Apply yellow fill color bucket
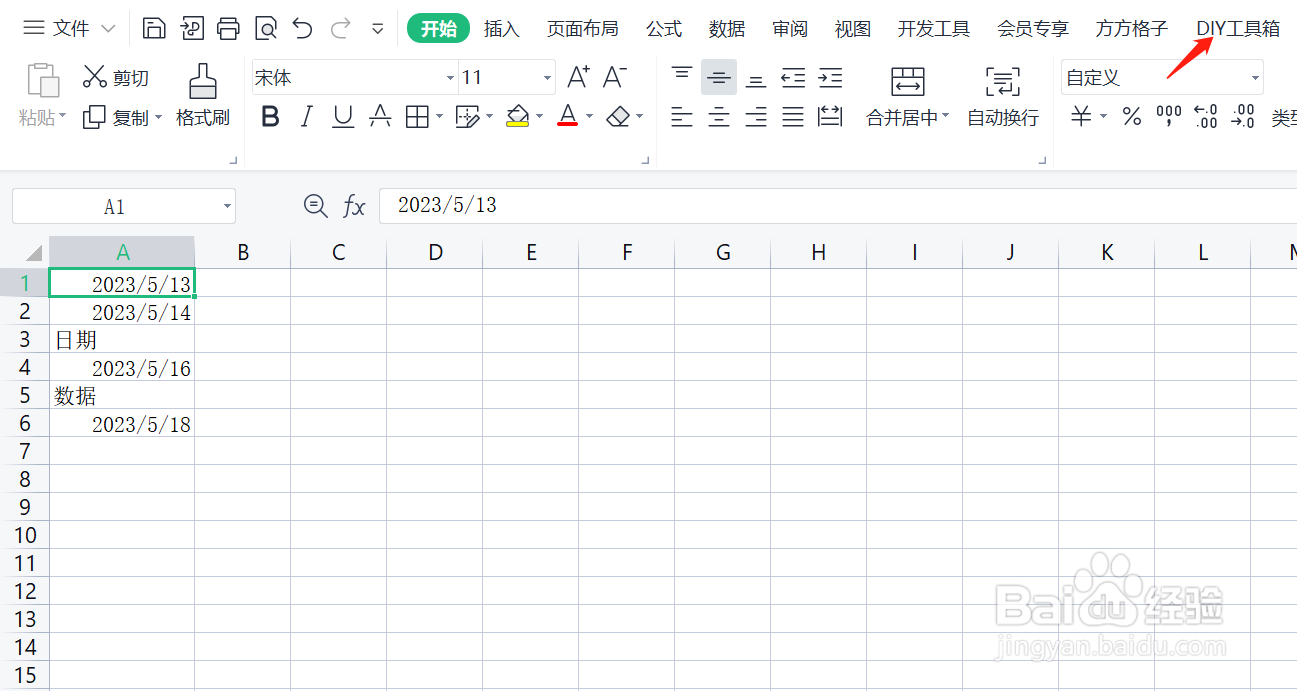Viewport: 1297px width, 691px height. pos(517,117)
